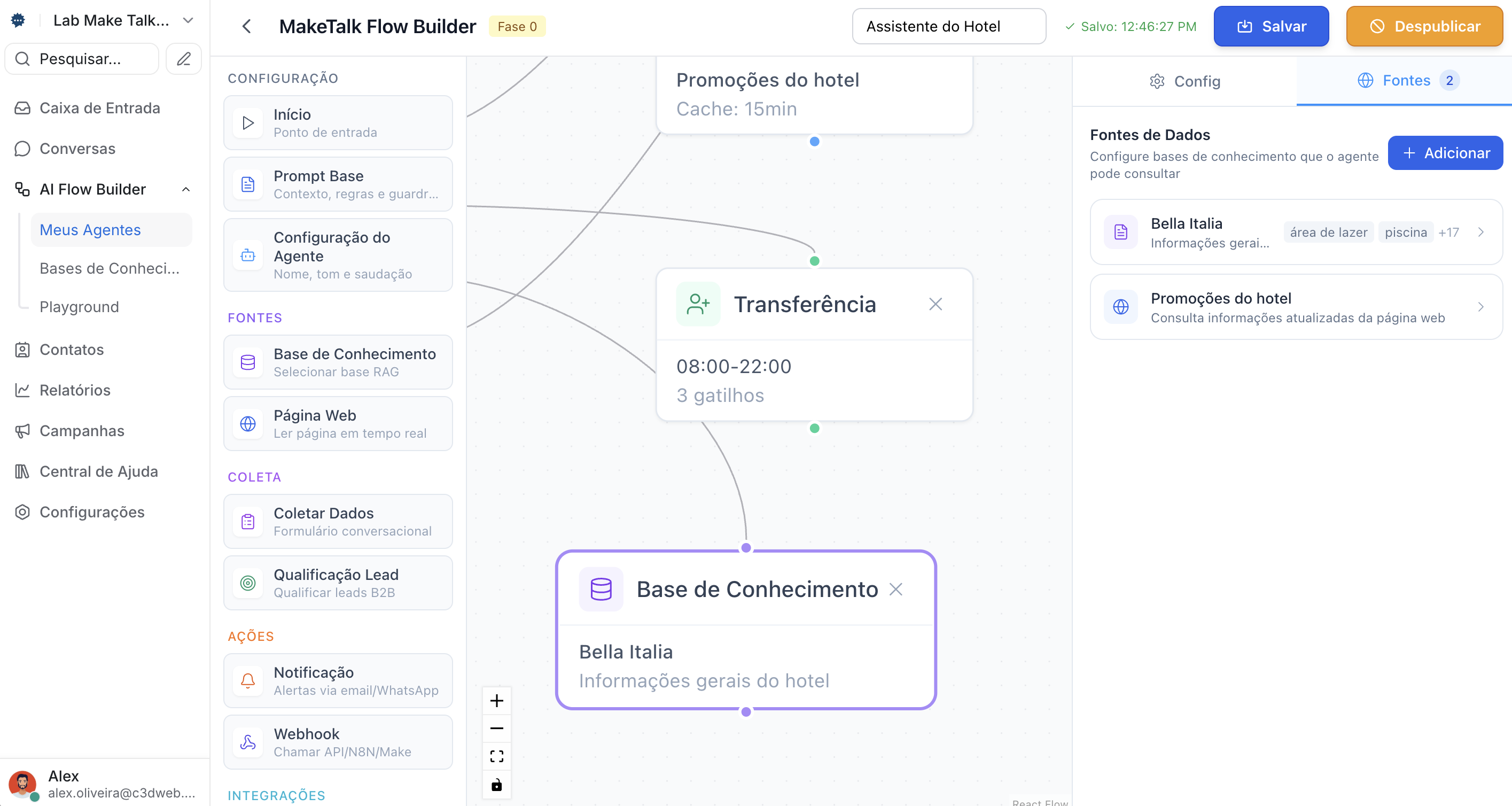Click the Assistente do Hotel name field

point(948,26)
